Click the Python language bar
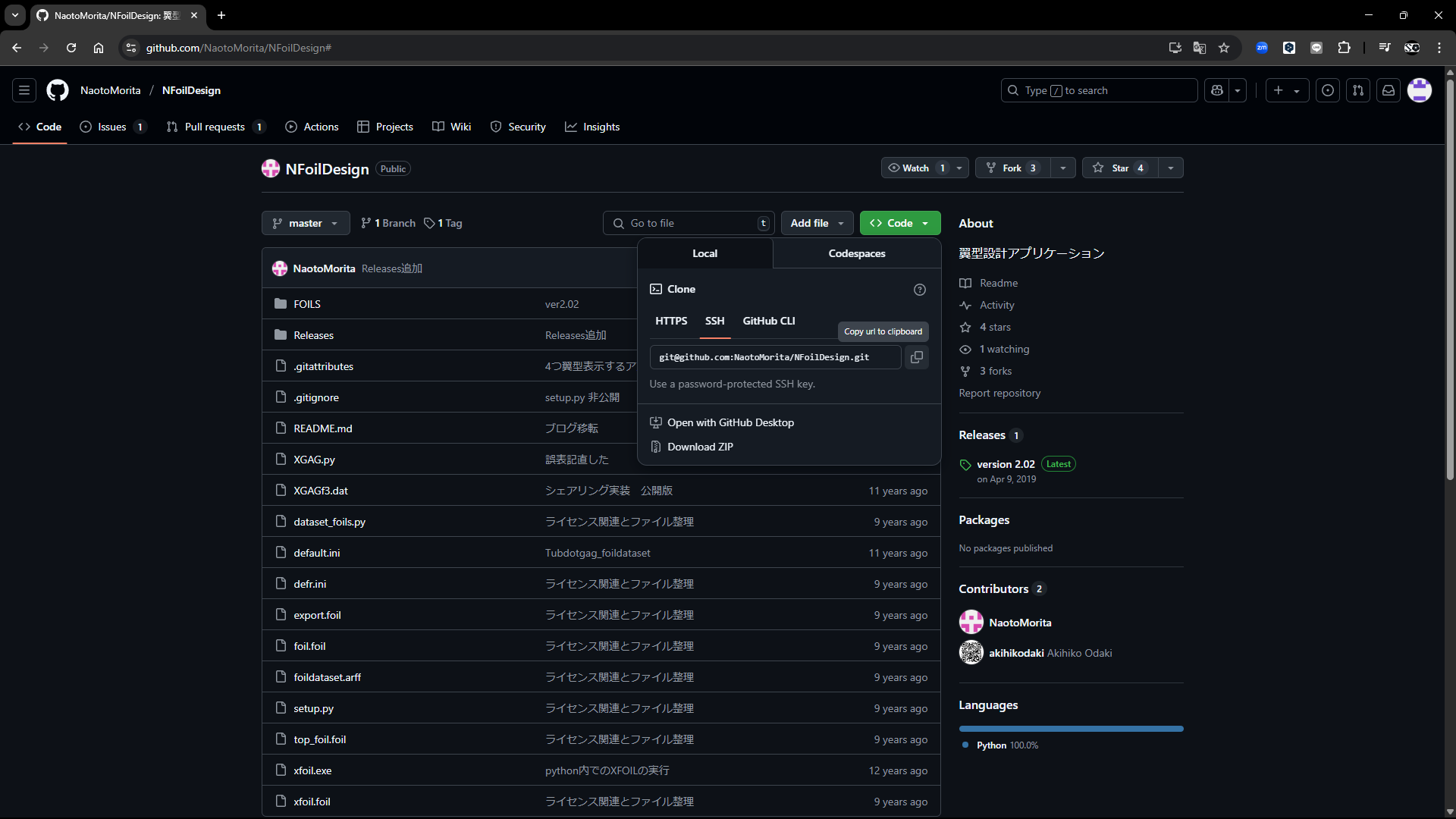Viewport: 1456px width, 819px height. coord(1071,729)
